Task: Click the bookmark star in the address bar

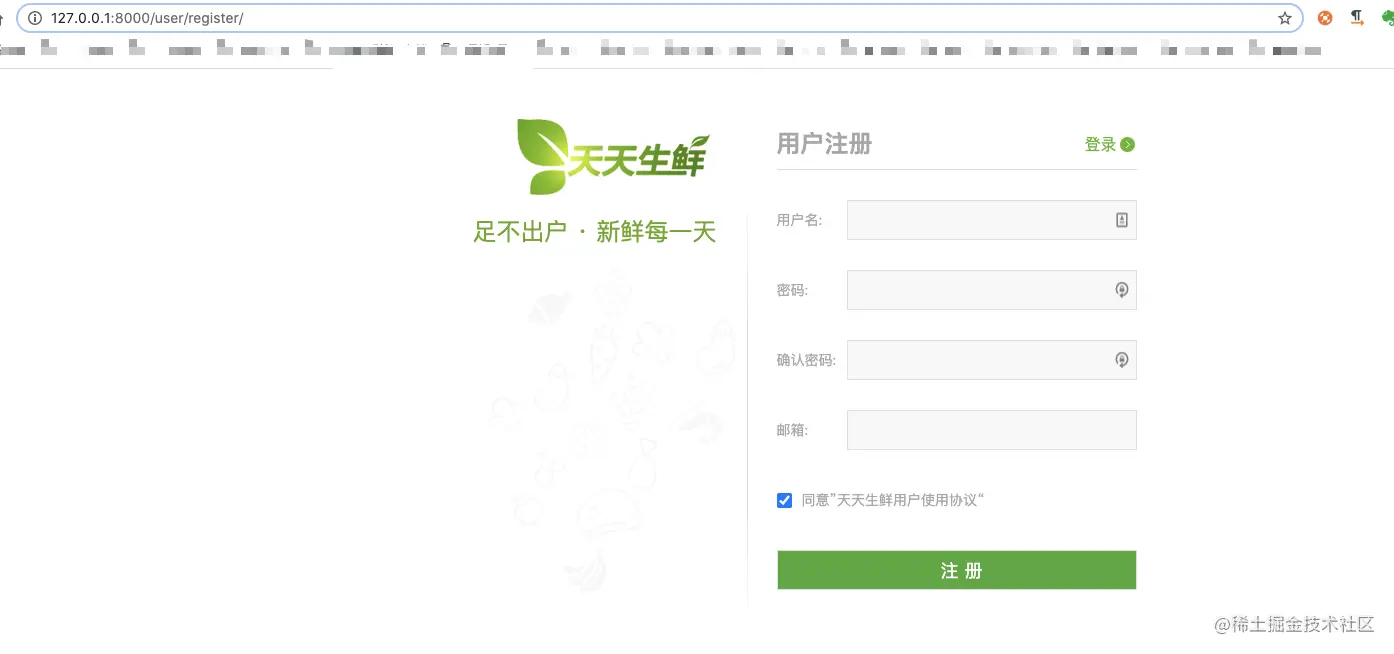Action: click(1284, 17)
